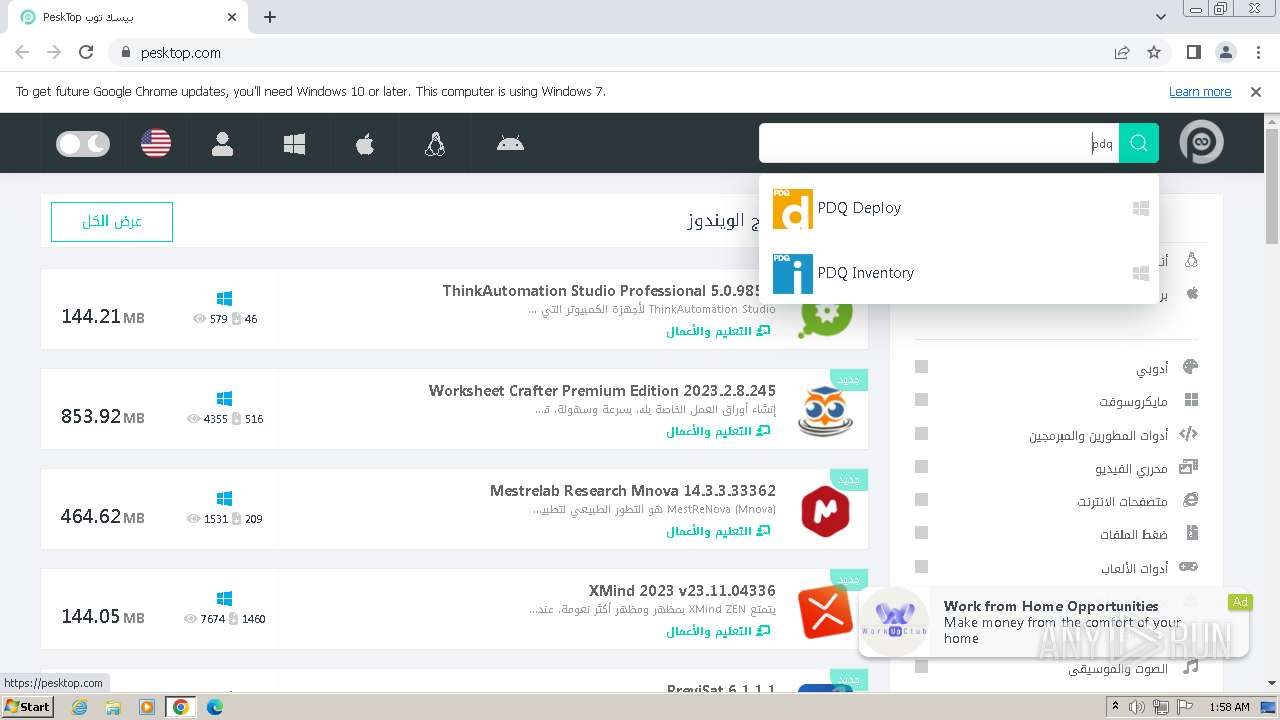Open أدوات الألعاب gaming tools category
Image resolution: width=1280 pixels, height=720 pixels.
pyautogui.click(x=1134, y=568)
